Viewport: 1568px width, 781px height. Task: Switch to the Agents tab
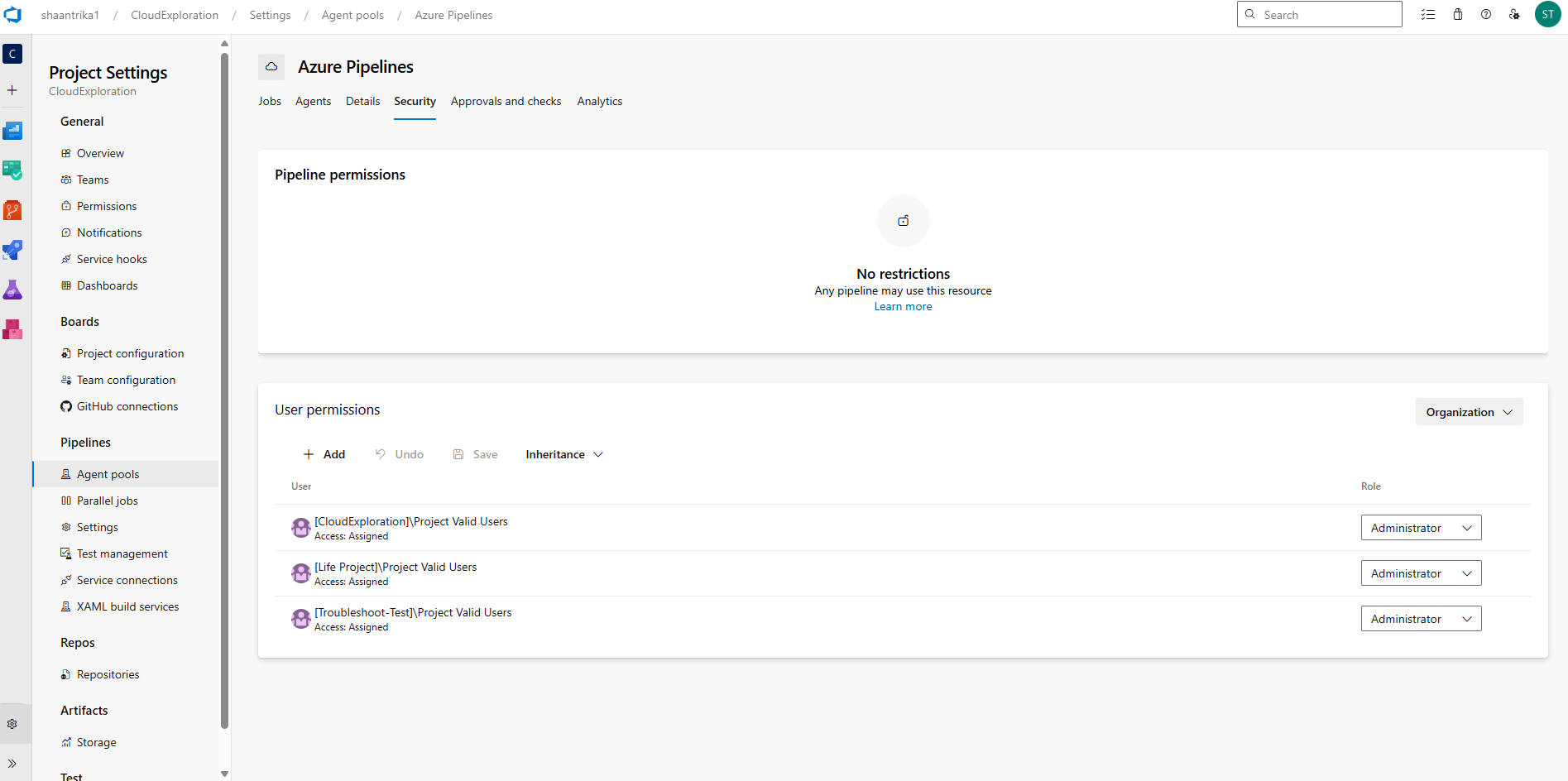[314, 101]
